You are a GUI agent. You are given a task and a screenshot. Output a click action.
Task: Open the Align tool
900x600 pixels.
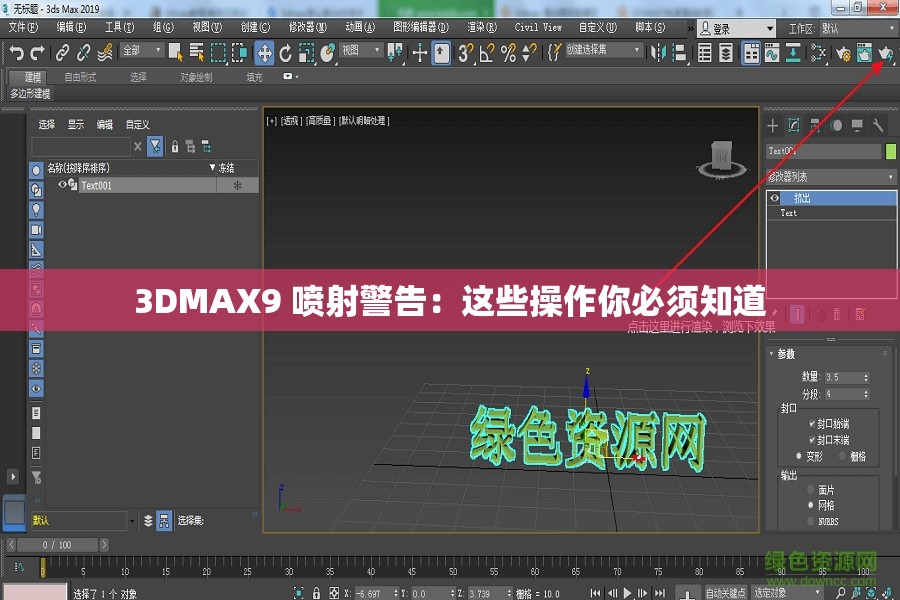[x=680, y=53]
